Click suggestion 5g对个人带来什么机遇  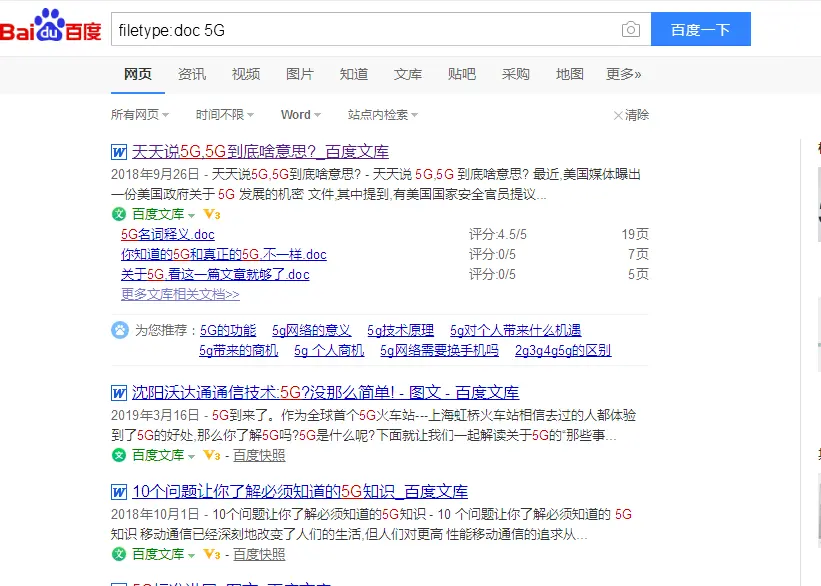pos(516,330)
